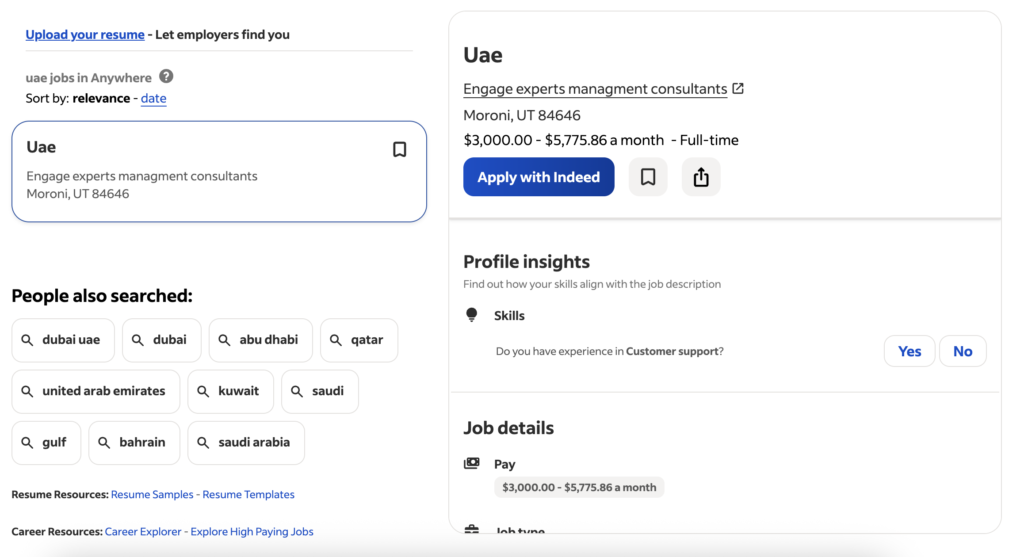Image resolution: width=1024 pixels, height=557 pixels.
Task: Open external link icon next to company name
Action: pos(738,88)
